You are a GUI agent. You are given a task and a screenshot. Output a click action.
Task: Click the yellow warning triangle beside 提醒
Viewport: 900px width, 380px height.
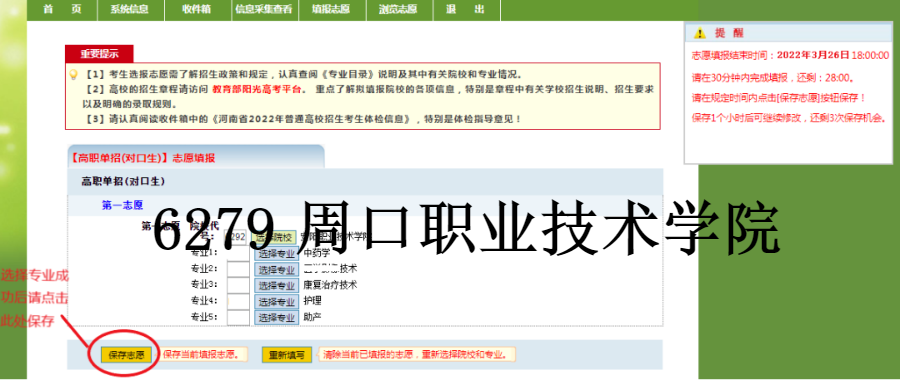pos(699,33)
